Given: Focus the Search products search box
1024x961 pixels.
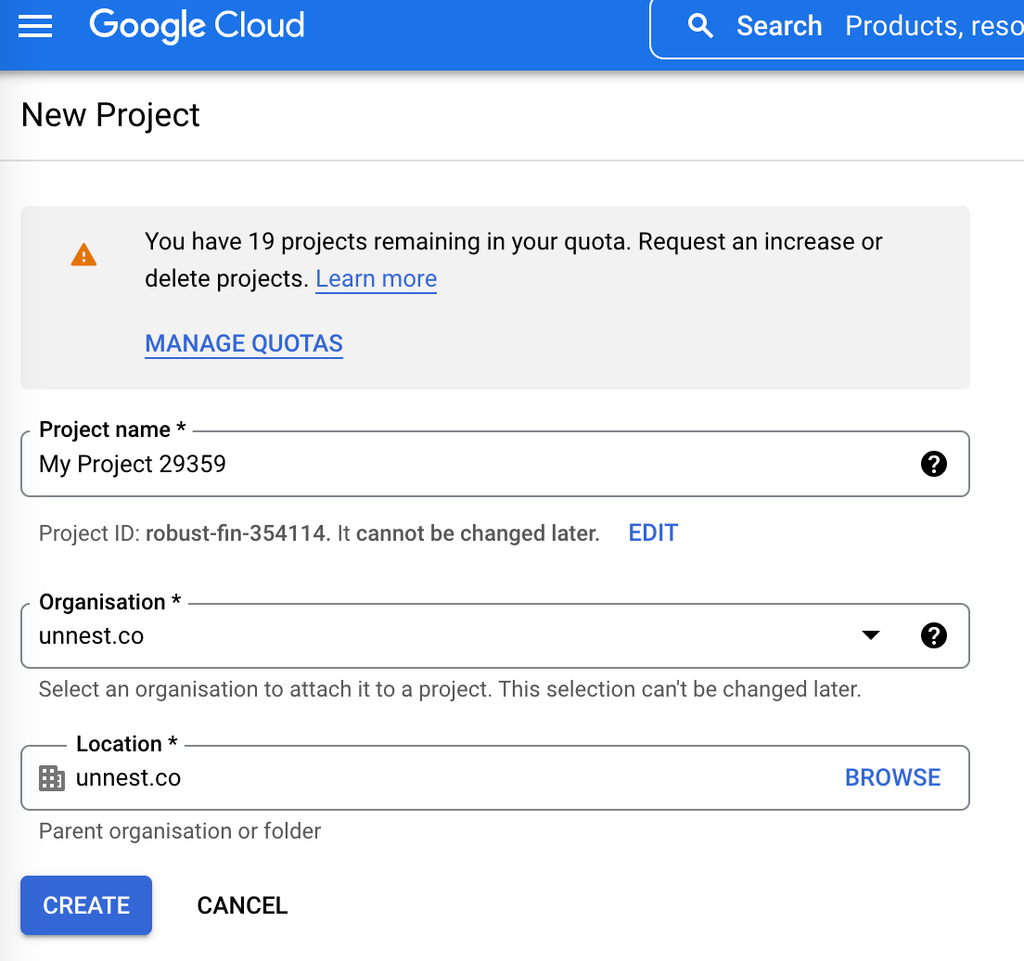Looking at the screenshot, I should [837, 28].
